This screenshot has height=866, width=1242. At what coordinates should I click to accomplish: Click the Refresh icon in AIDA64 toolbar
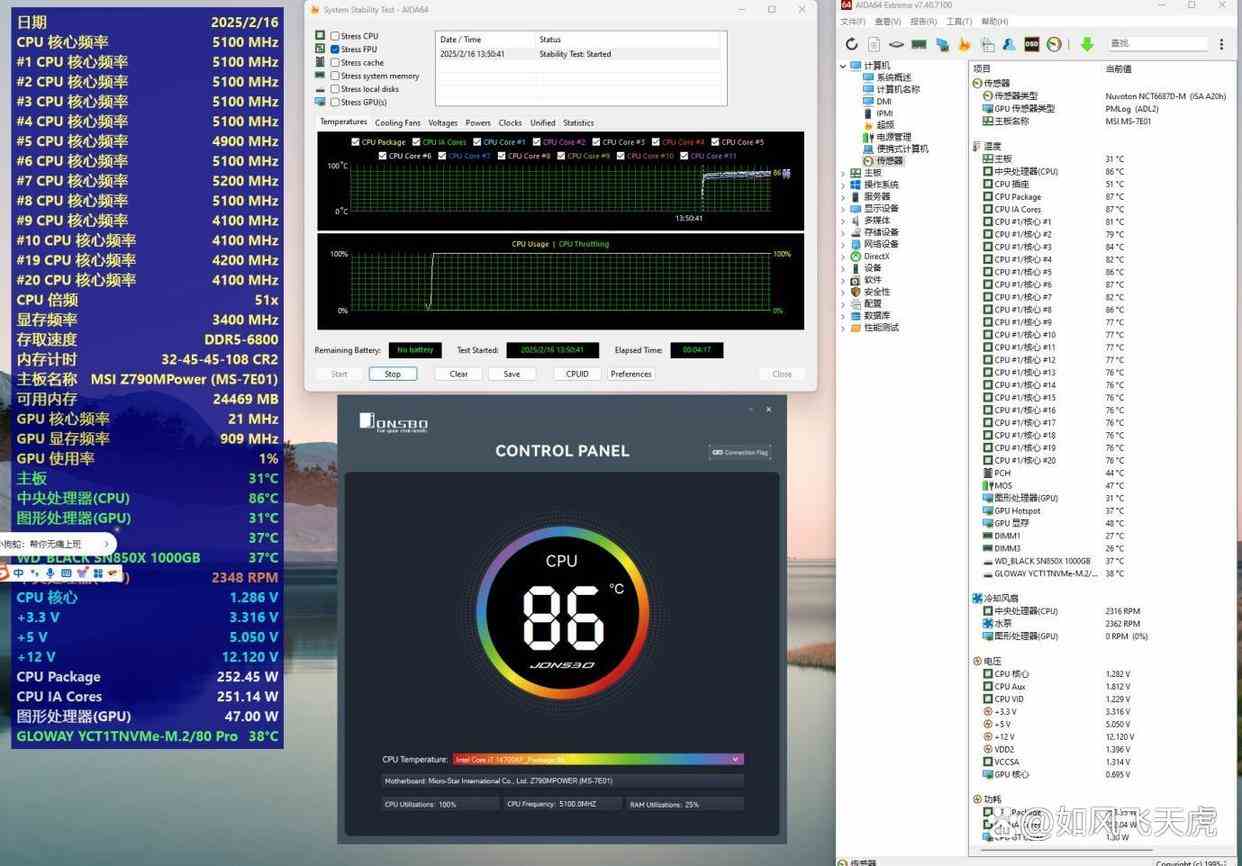pyautogui.click(x=851, y=44)
